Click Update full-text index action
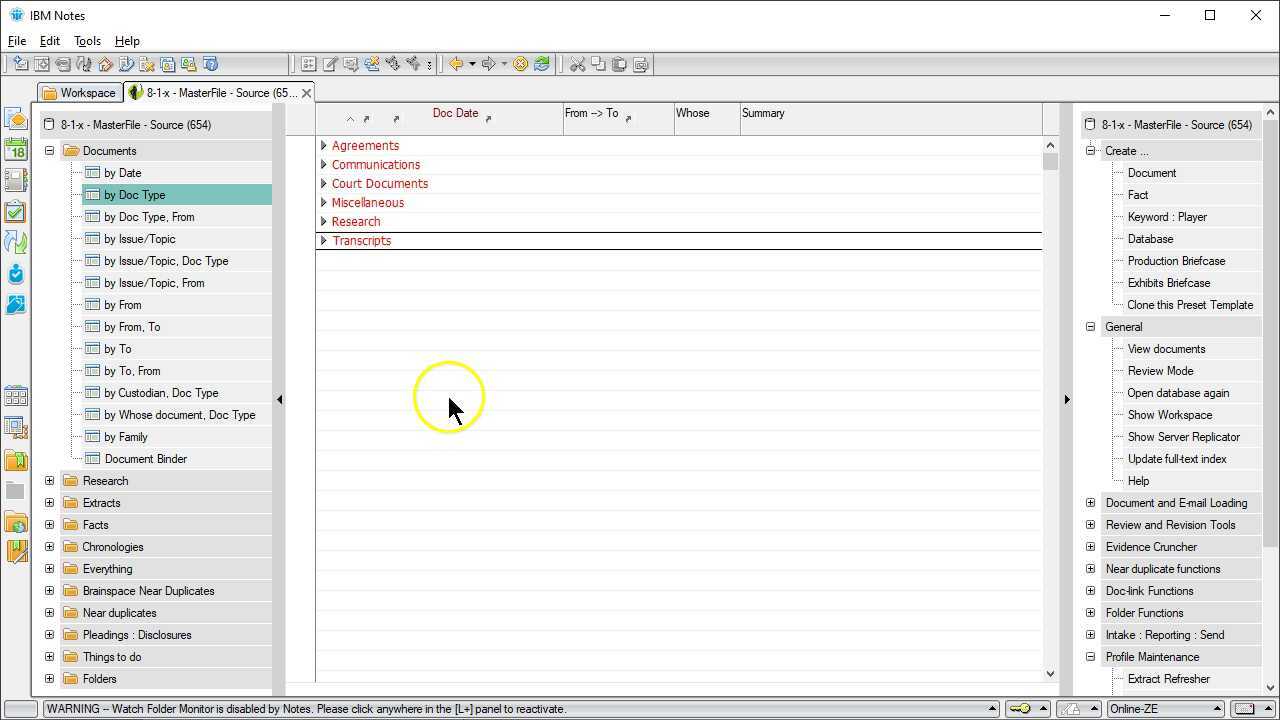Viewport: 1280px width, 720px height. 1176,459
